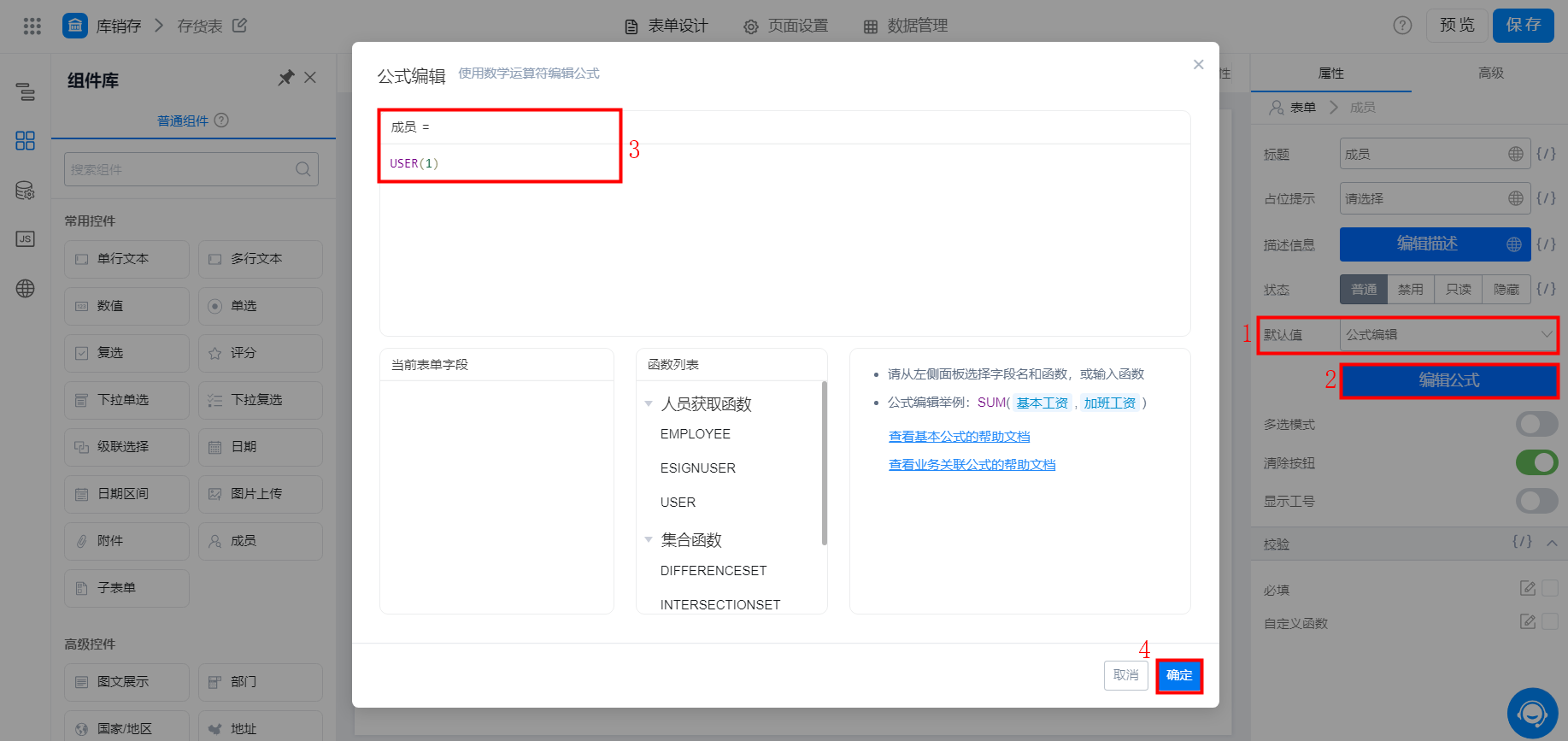Set 状态 to 隐藏
The height and width of the screenshot is (741, 1568).
tap(1506, 289)
